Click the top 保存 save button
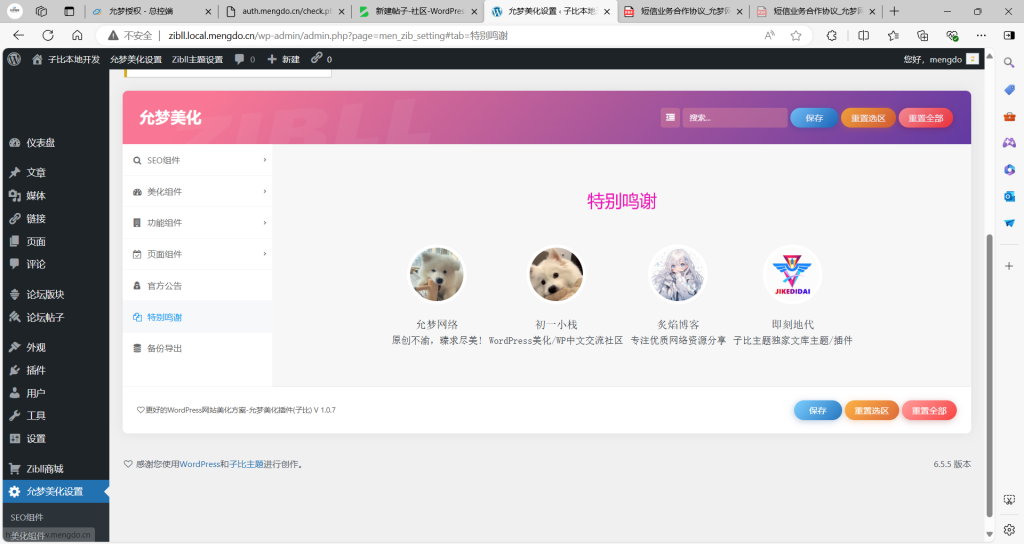The height and width of the screenshot is (544, 1024). point(814,118)
